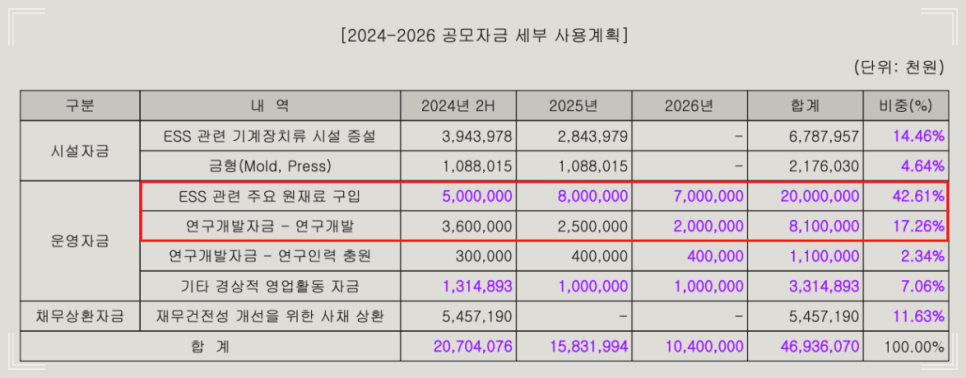This screenshot has width=966, height=378.
Task: Click the bottom '합 계' row label
Action: (209, 347)
